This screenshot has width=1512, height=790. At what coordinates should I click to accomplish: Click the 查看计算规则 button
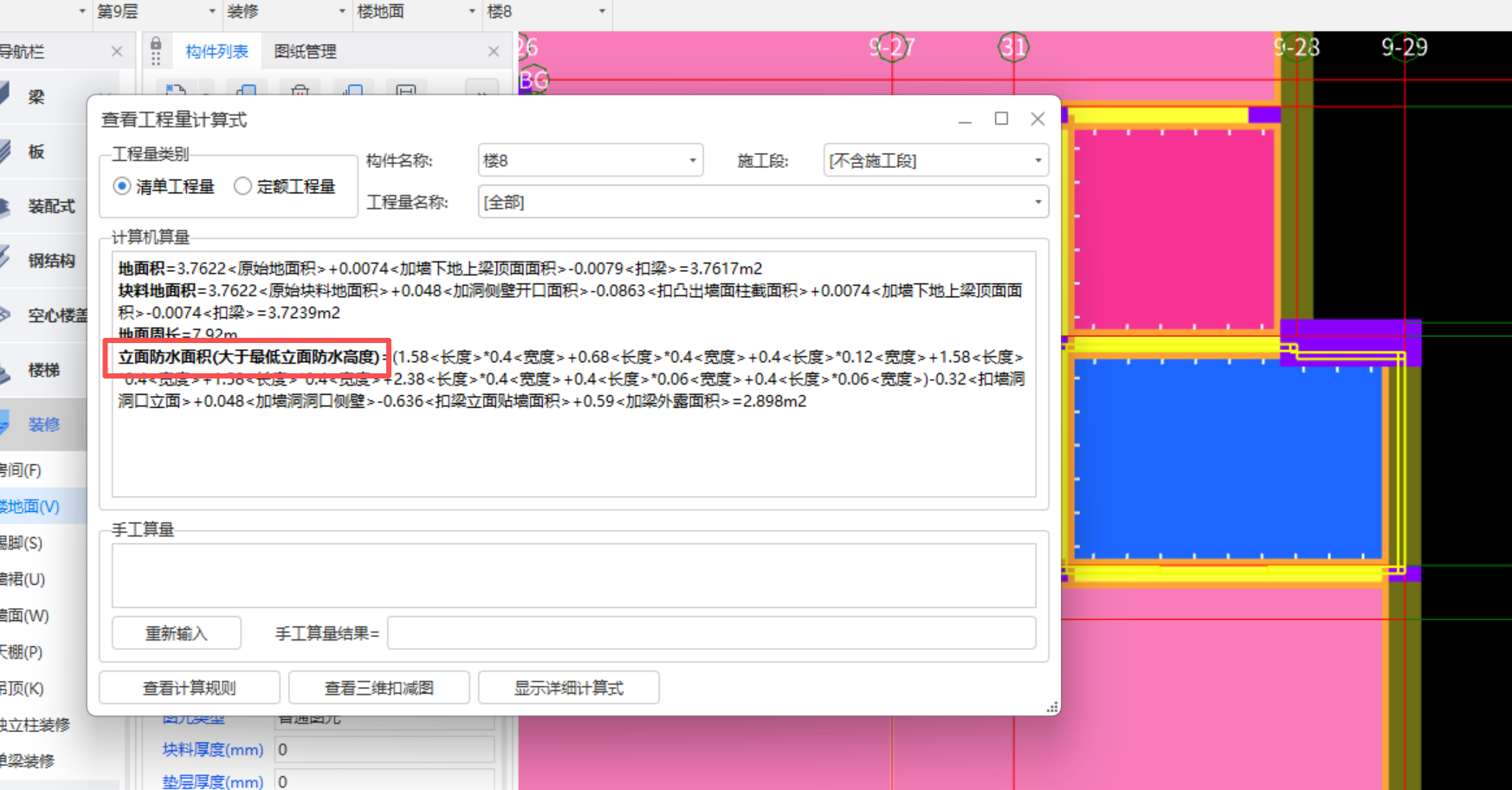pyautogui.click(x=190, y=688)
